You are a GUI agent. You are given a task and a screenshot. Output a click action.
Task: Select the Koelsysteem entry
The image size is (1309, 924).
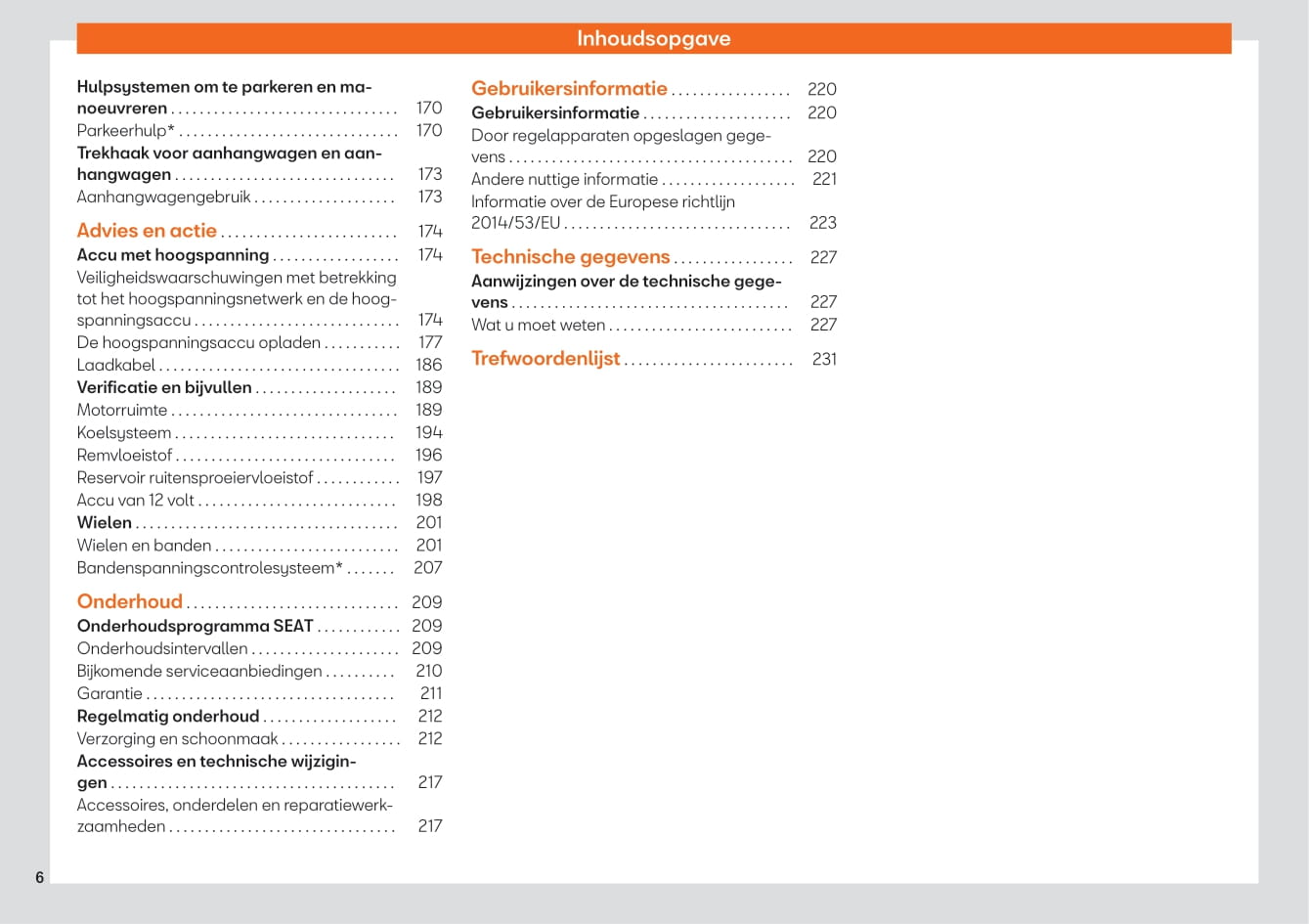[124, 433]
